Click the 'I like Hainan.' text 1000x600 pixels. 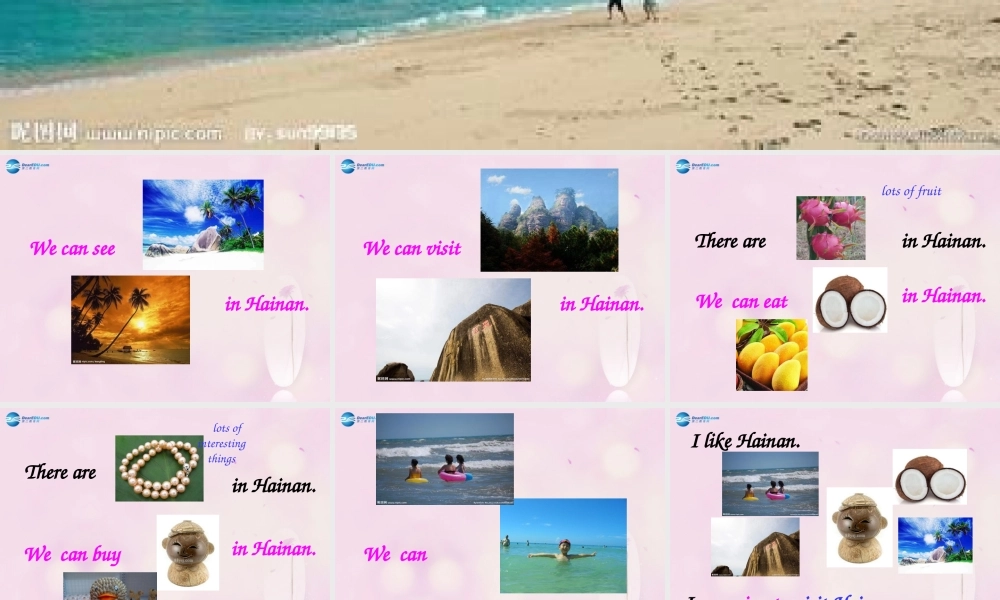[746, 441]
